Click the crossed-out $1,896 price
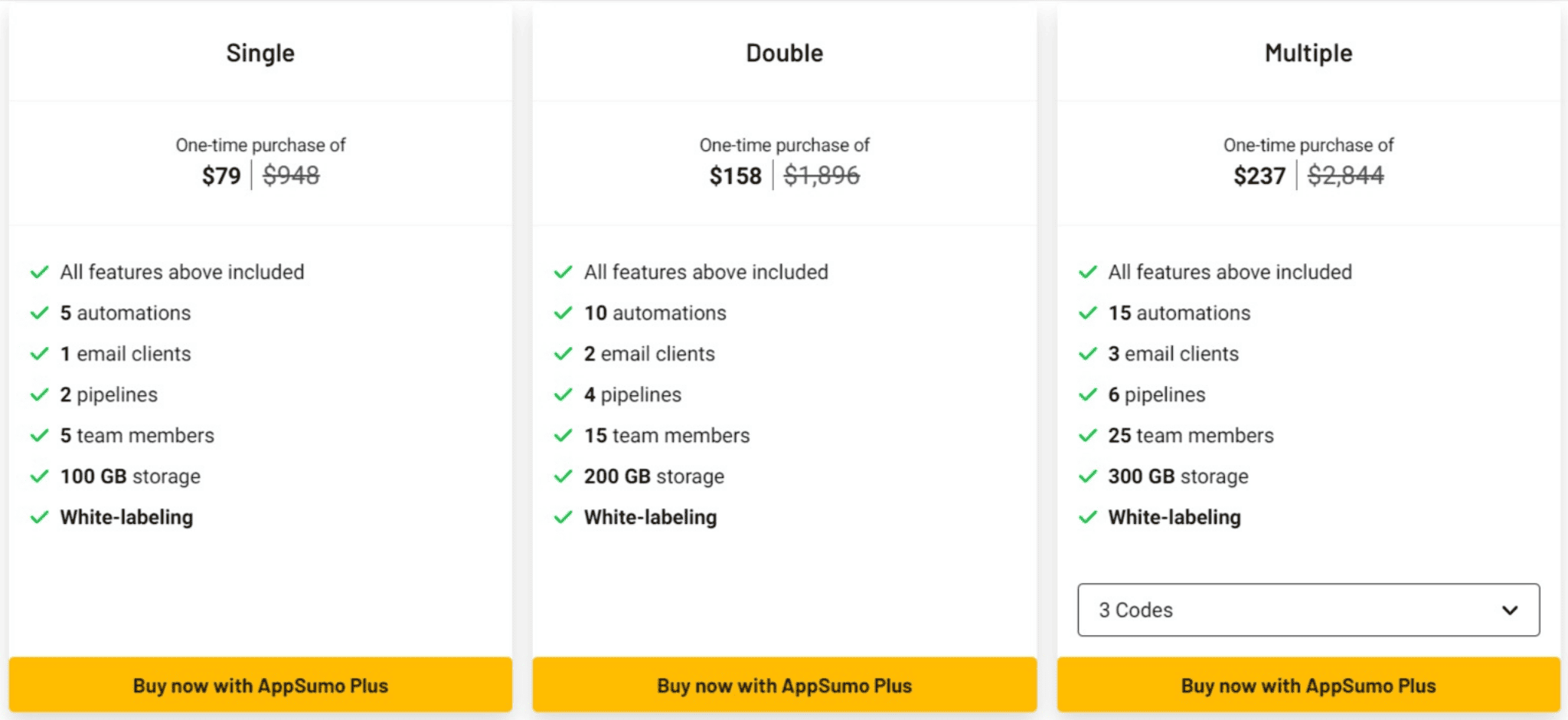This screenshot has height=720, width=1568. coord(822,176)
